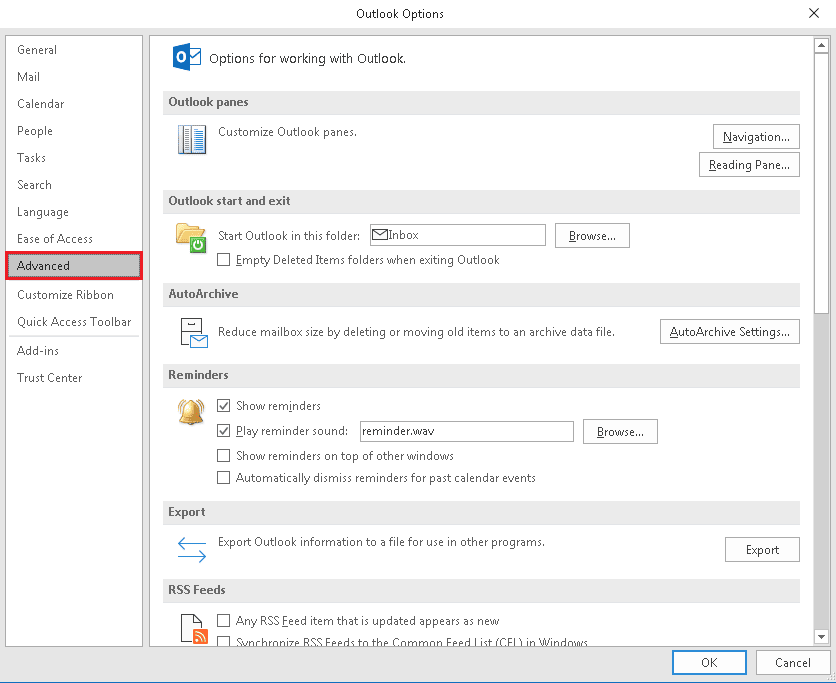Image resolution: width=836 pixels, height=683 pixels.
Task: Browse for the Outlook start folder
Action: tap(592, 236)
